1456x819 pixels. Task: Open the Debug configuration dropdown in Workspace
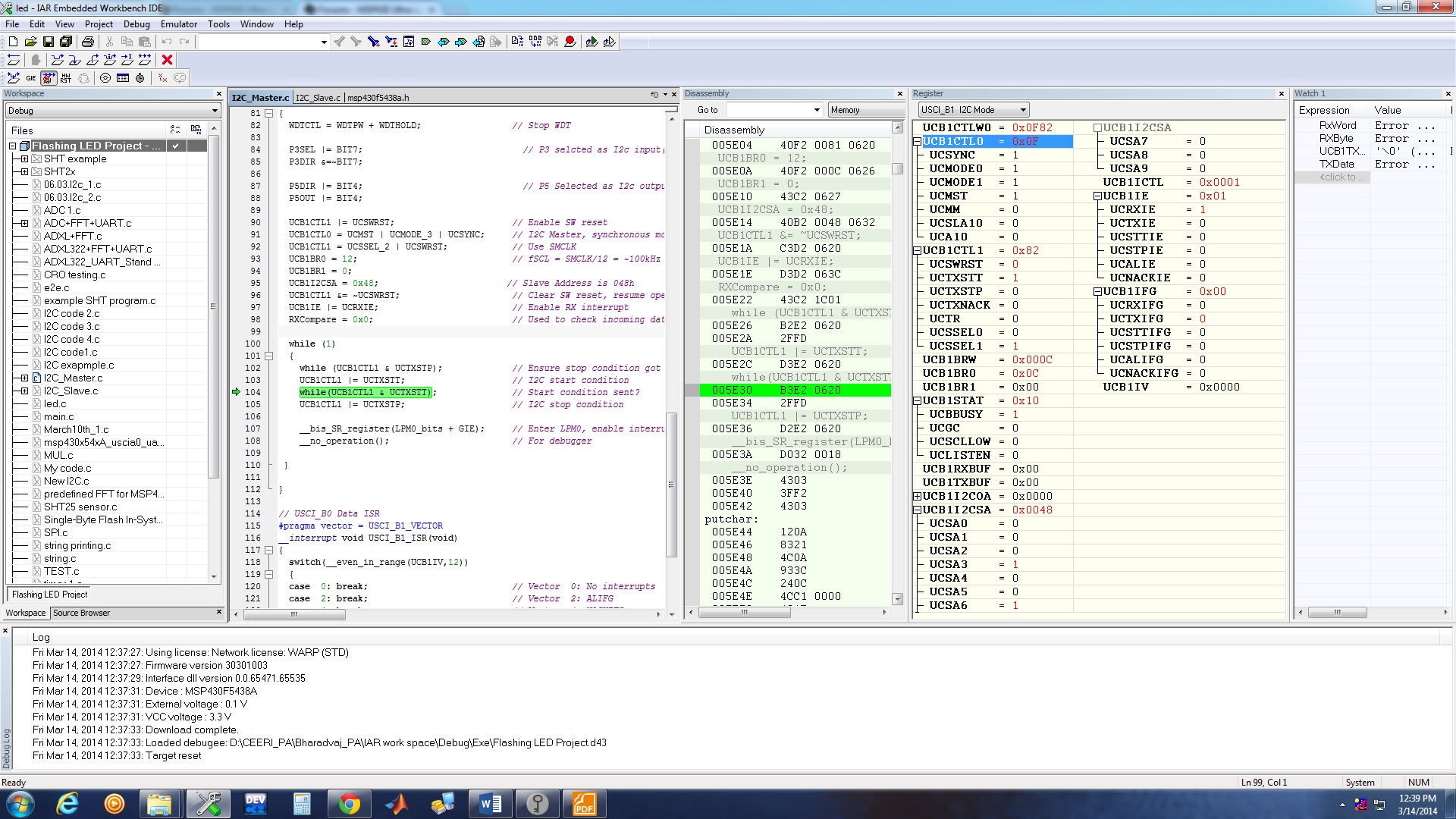pos(112,111)
